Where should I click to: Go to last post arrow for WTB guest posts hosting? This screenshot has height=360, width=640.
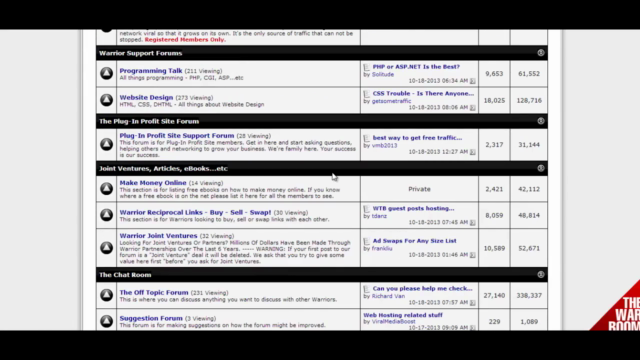(473, 222)
